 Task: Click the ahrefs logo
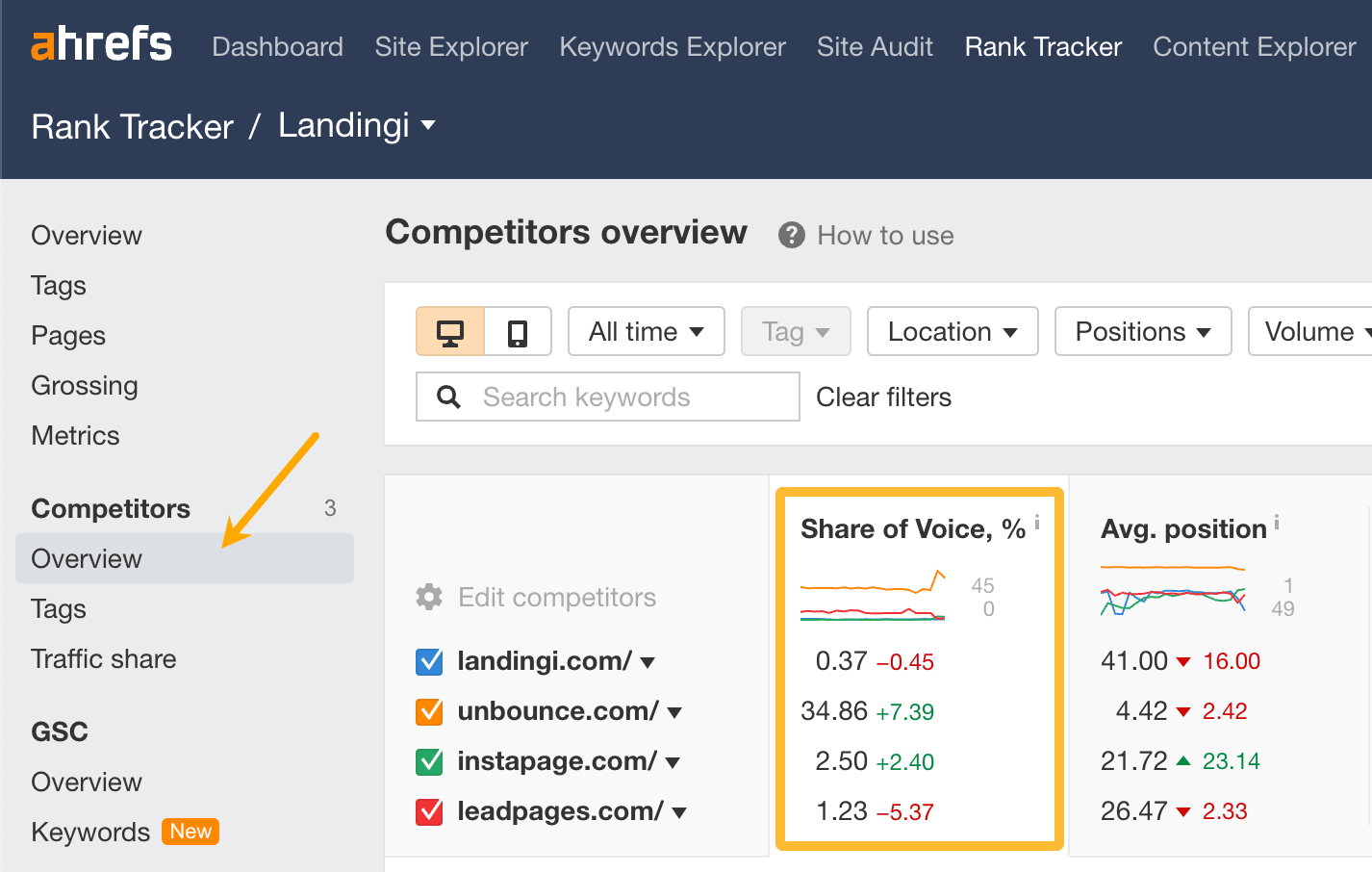click(x=100, y=42)
